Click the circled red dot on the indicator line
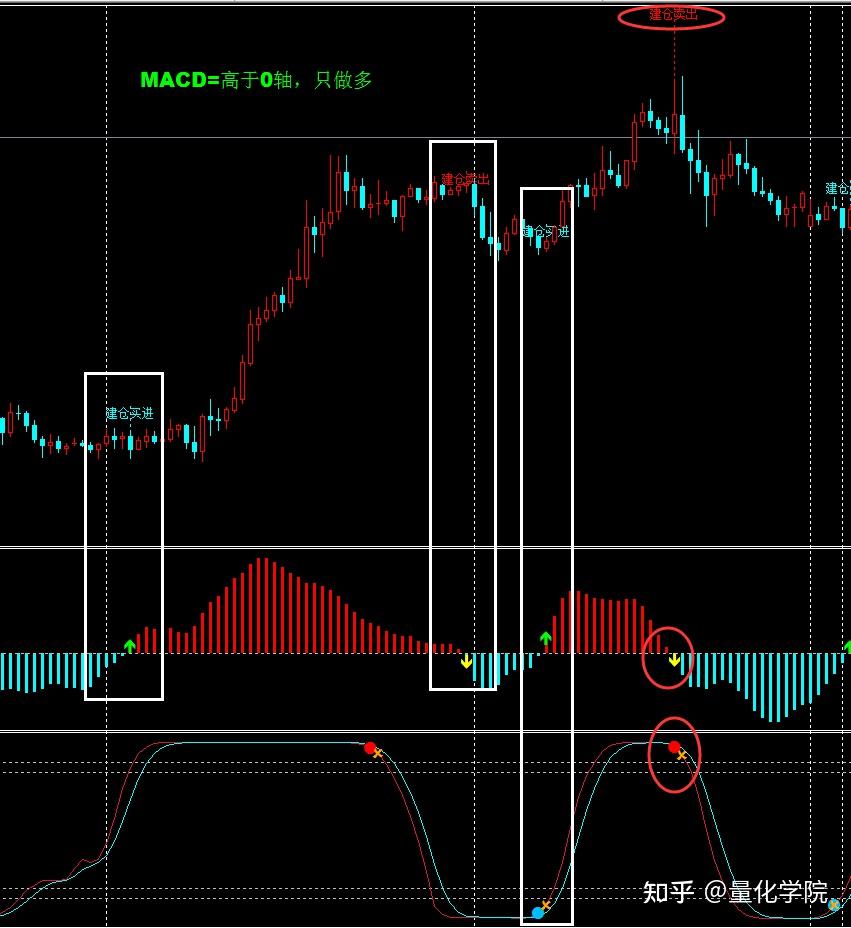This screenshot has width=851, height=928. 674,745
